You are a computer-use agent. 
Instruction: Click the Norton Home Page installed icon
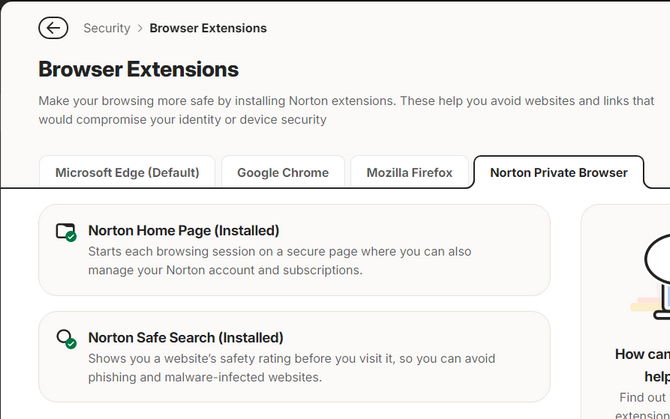(66, 232)
